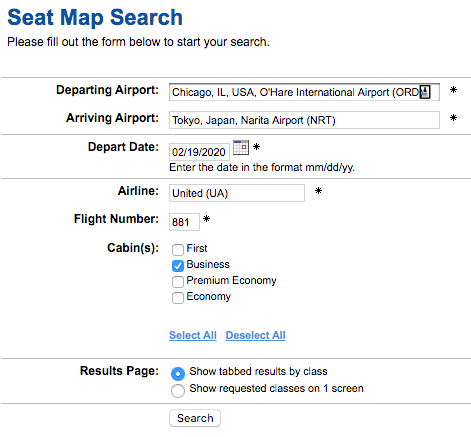Click the bold Flight Number label
The width and height of the screenshot is (471, 437).
tap(116, 219)
